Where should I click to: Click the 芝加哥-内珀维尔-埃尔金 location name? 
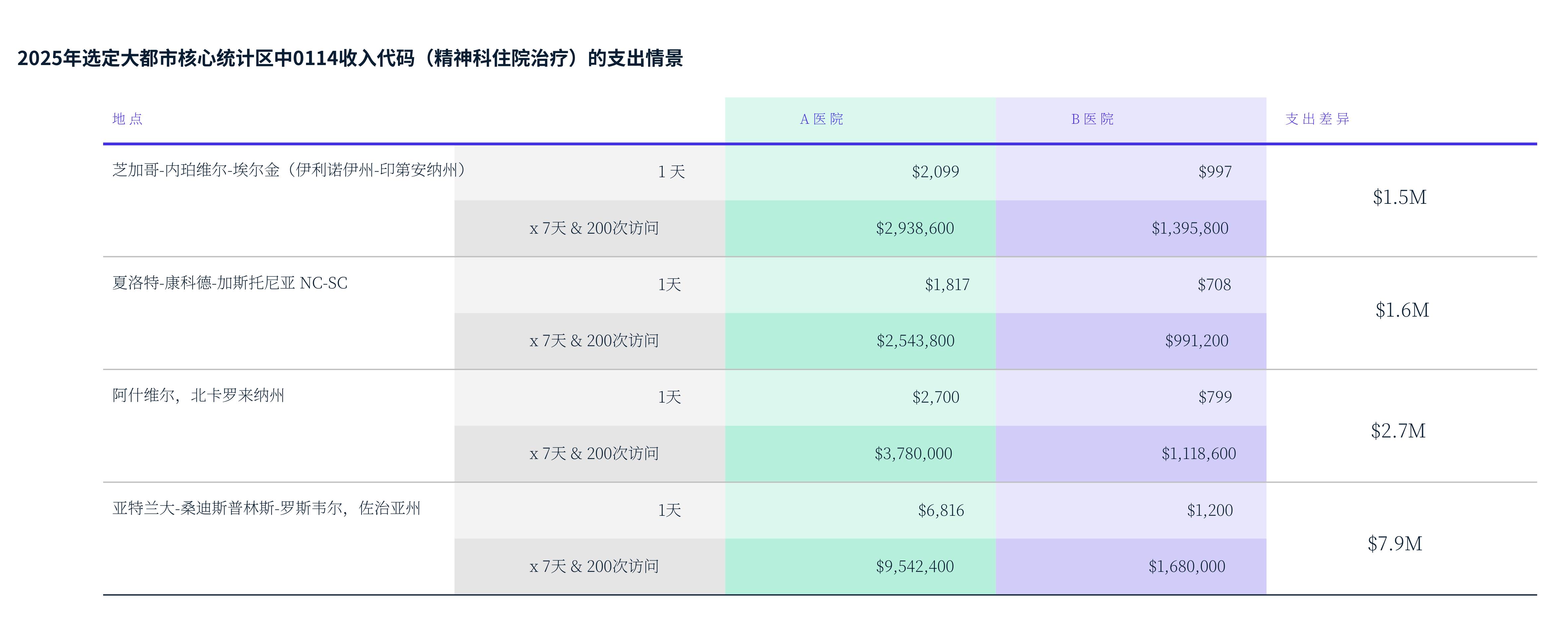tap(289, 170)
